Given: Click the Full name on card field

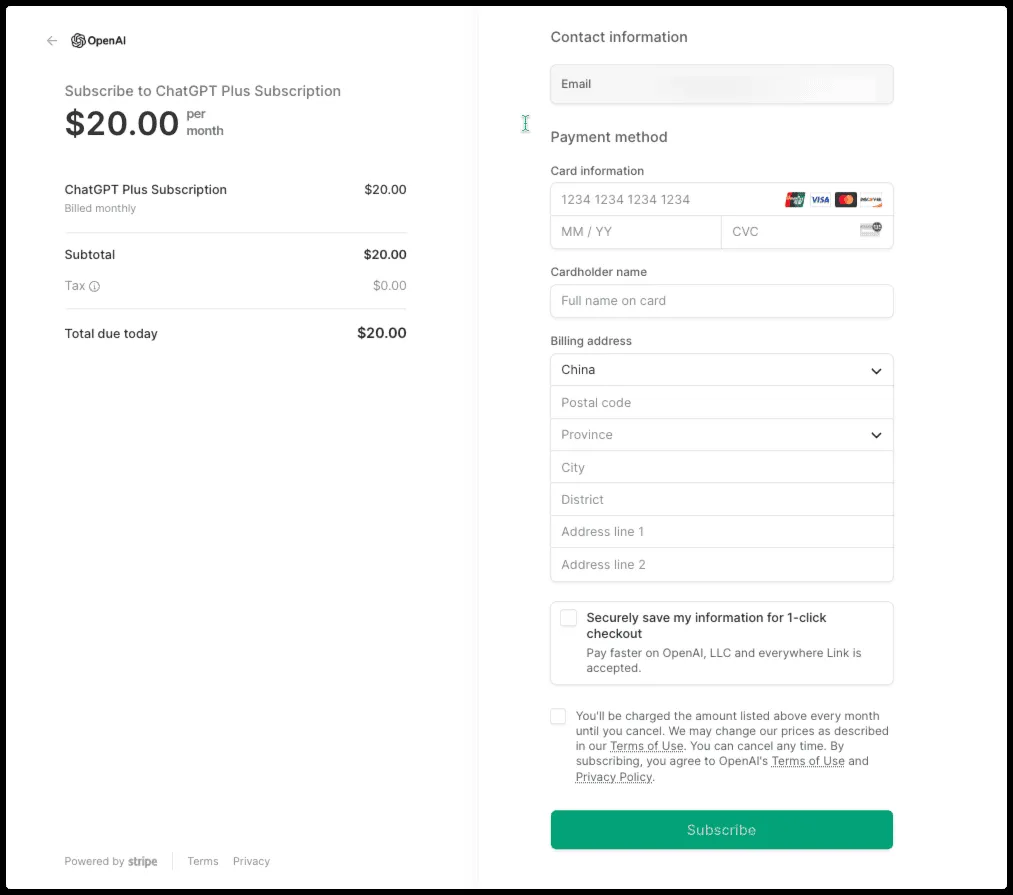Looking at the screenshot, I should [721, 301].
